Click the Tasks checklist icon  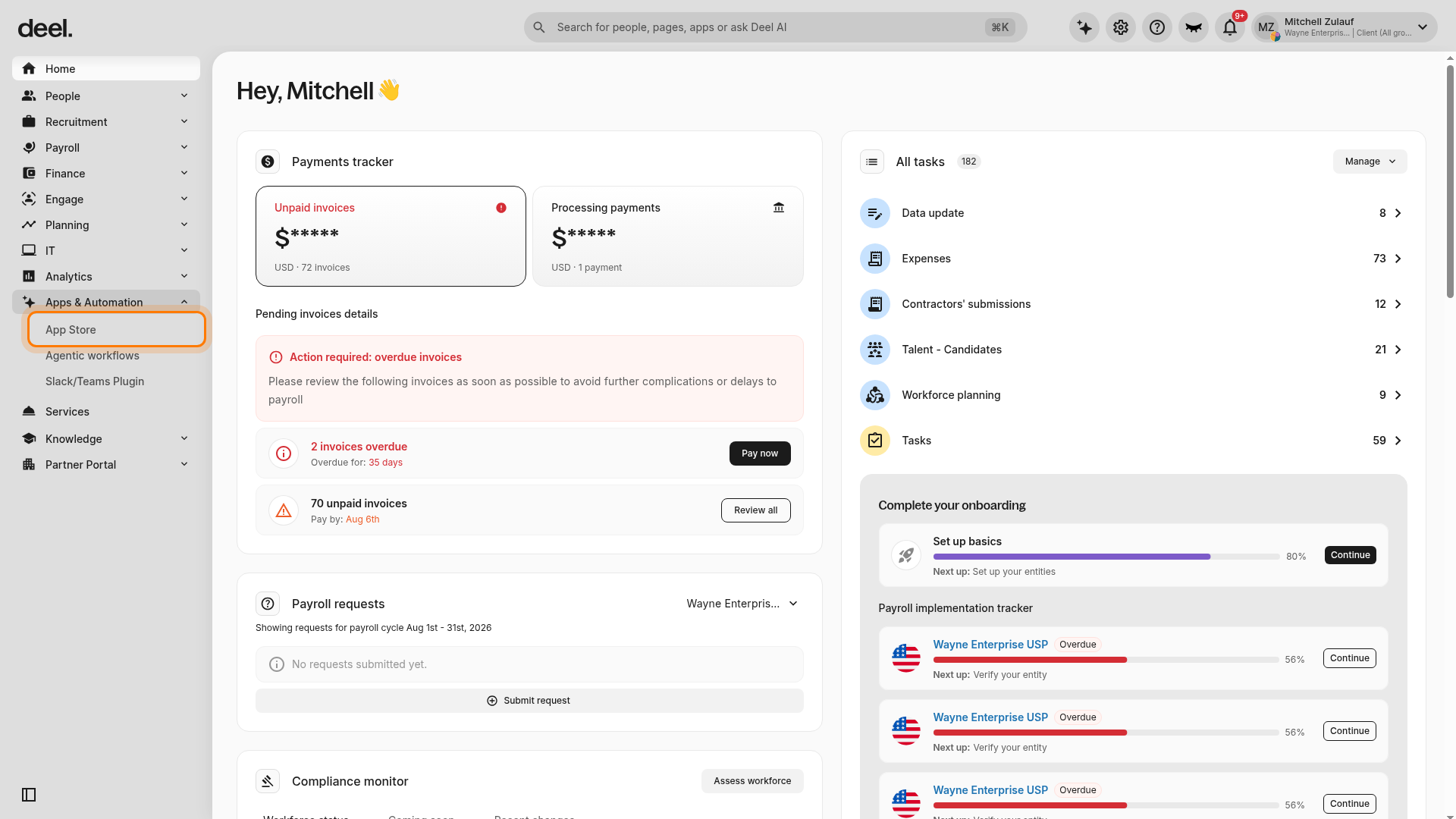pos(875,441)
